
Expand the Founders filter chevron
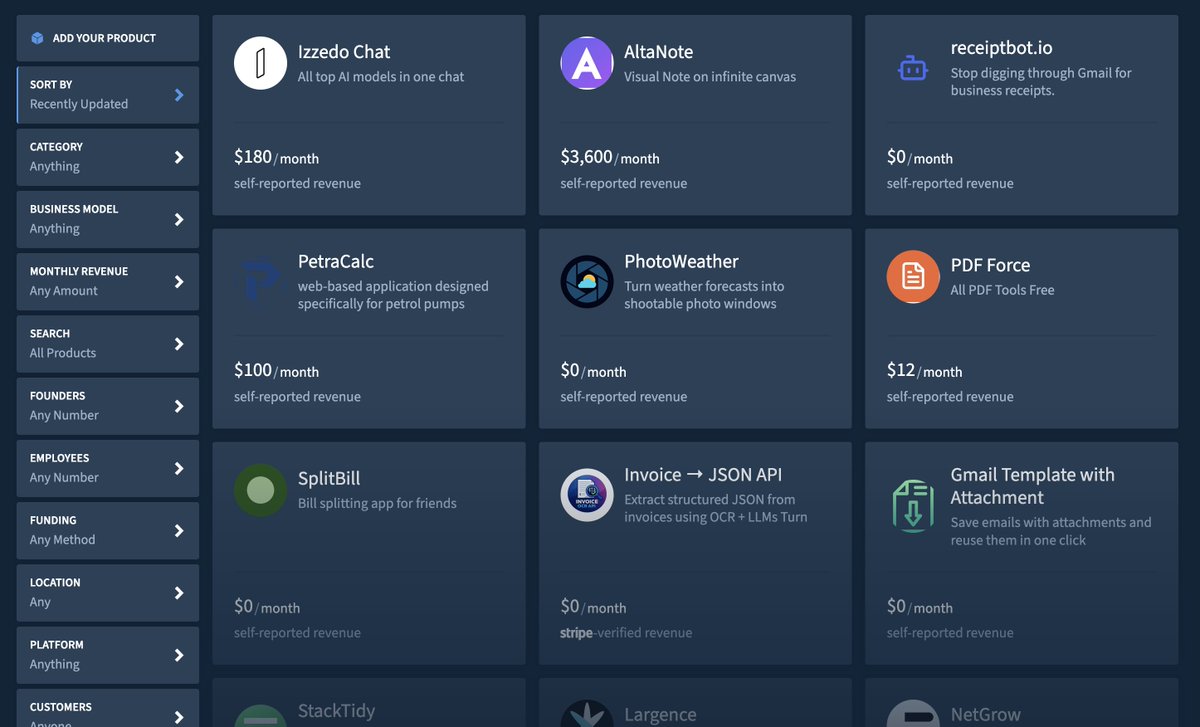click(x=179, y=406)
